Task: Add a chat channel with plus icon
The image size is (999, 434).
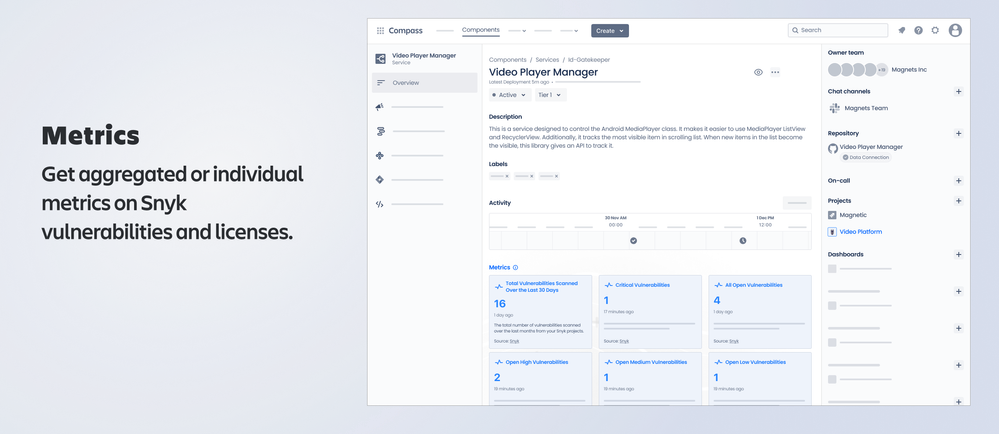Action: pos(958,92)
